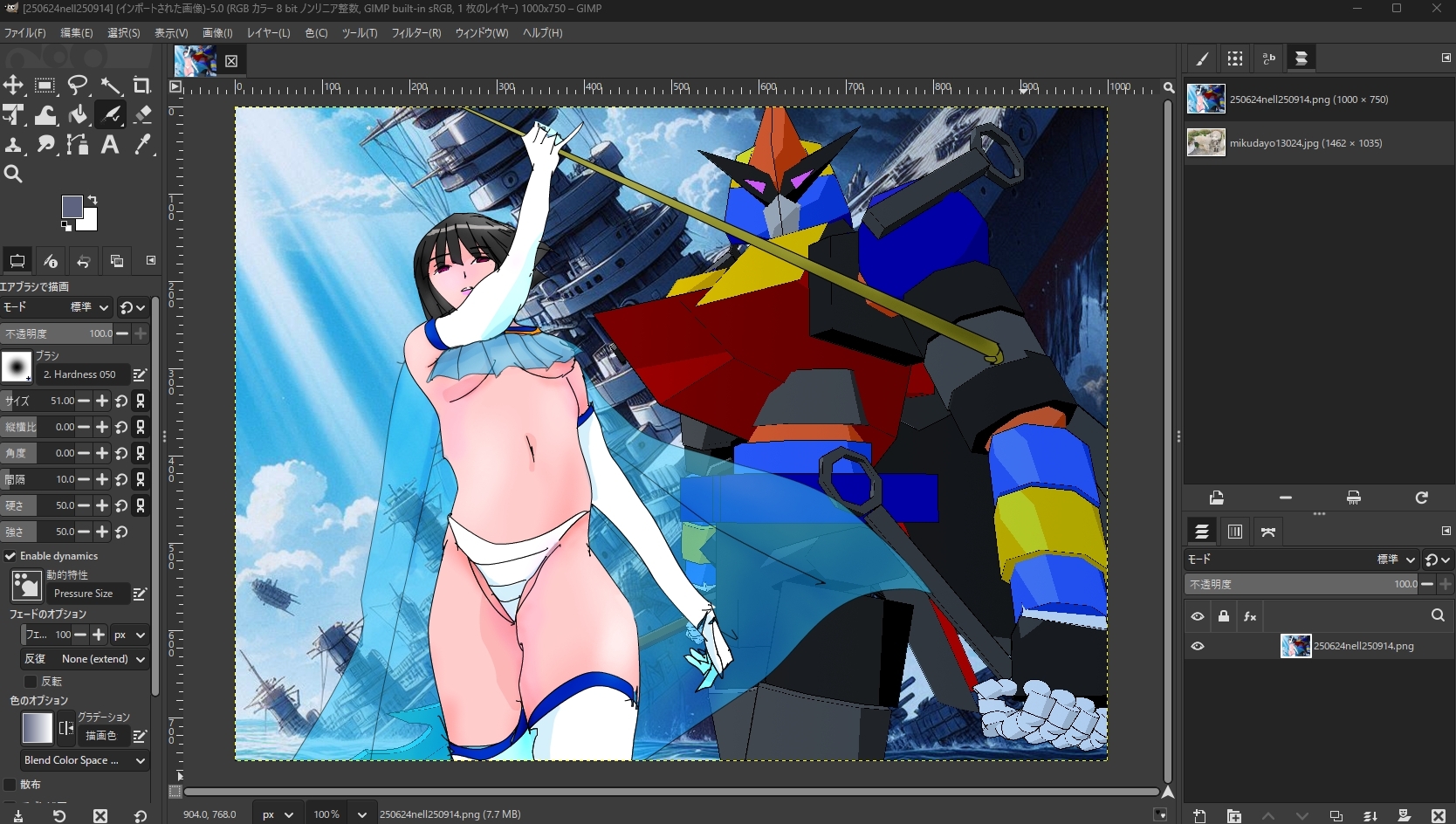Click the foreground color swatch

coord(72,207)
